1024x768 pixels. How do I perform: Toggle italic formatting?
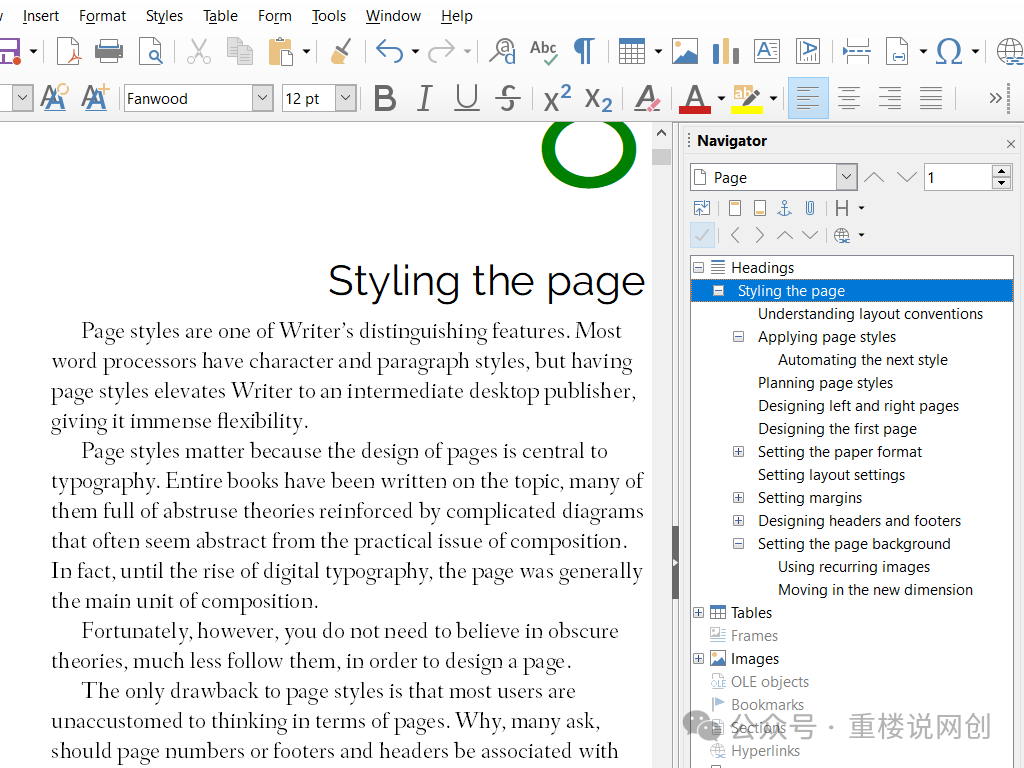coord(425,99)
